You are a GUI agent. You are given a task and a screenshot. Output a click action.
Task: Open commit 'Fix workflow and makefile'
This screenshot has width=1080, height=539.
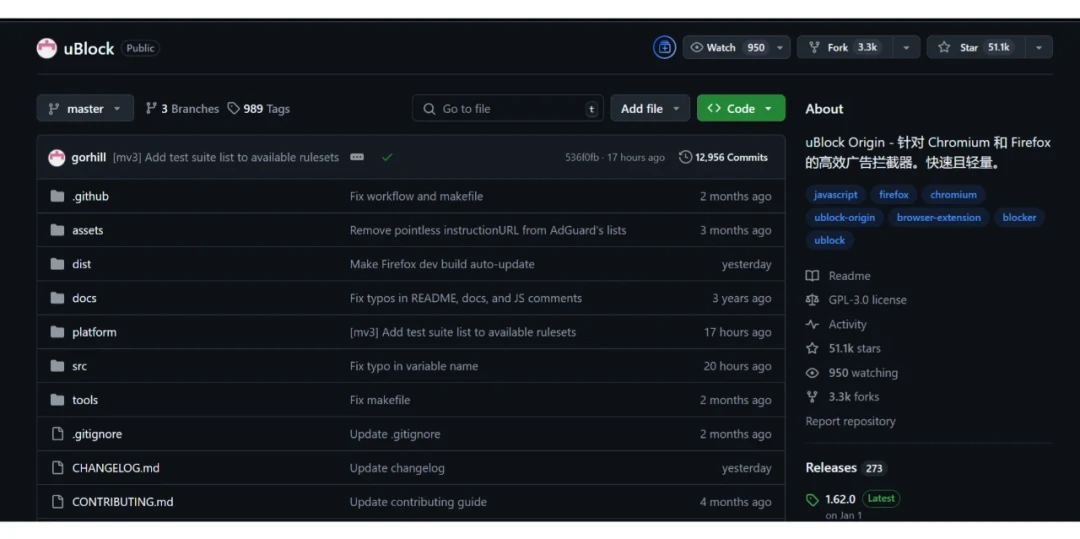[x=416, y=196]
